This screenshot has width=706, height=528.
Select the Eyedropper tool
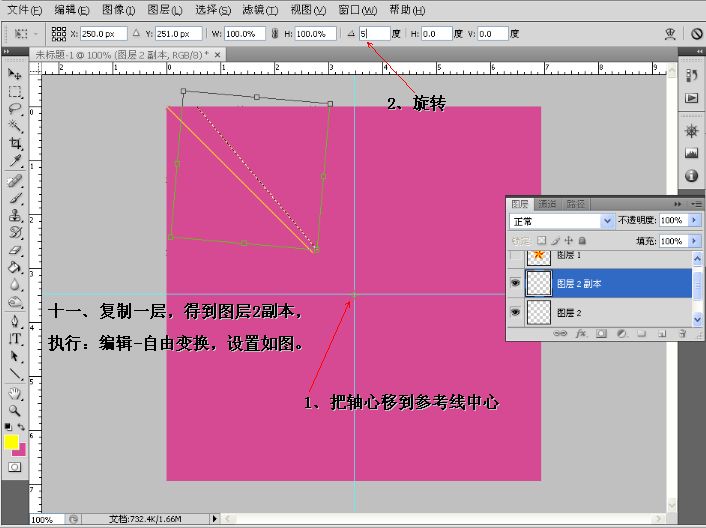(x=15, y=161)
